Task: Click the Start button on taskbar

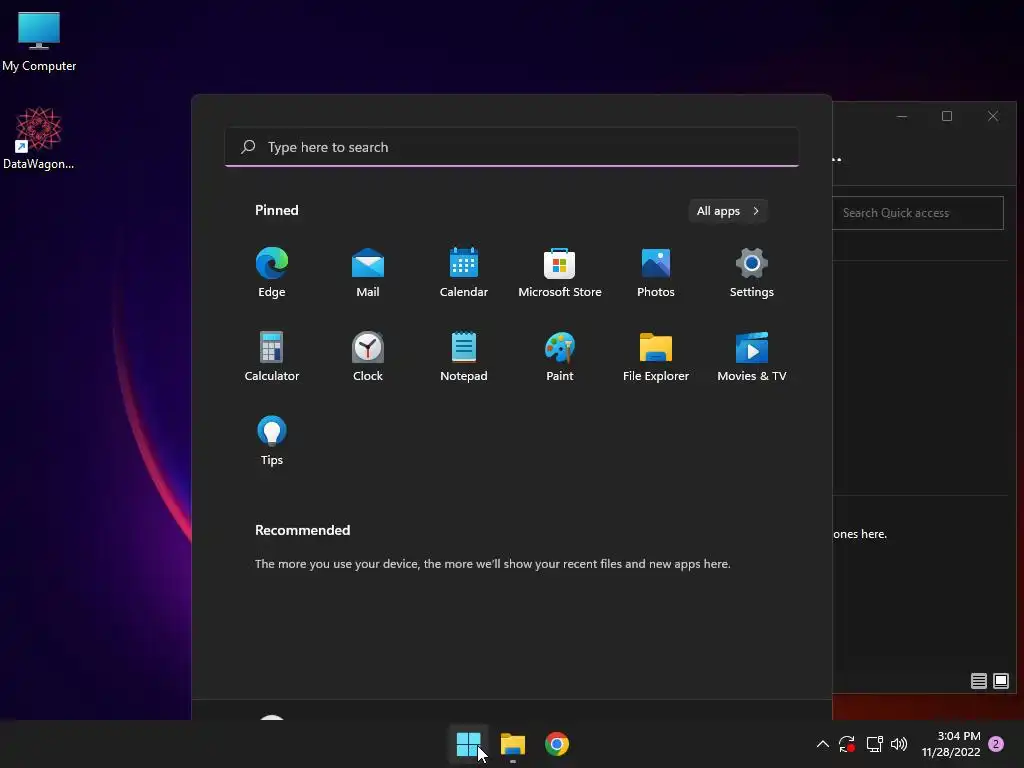Action: click(x=468, y=744)
